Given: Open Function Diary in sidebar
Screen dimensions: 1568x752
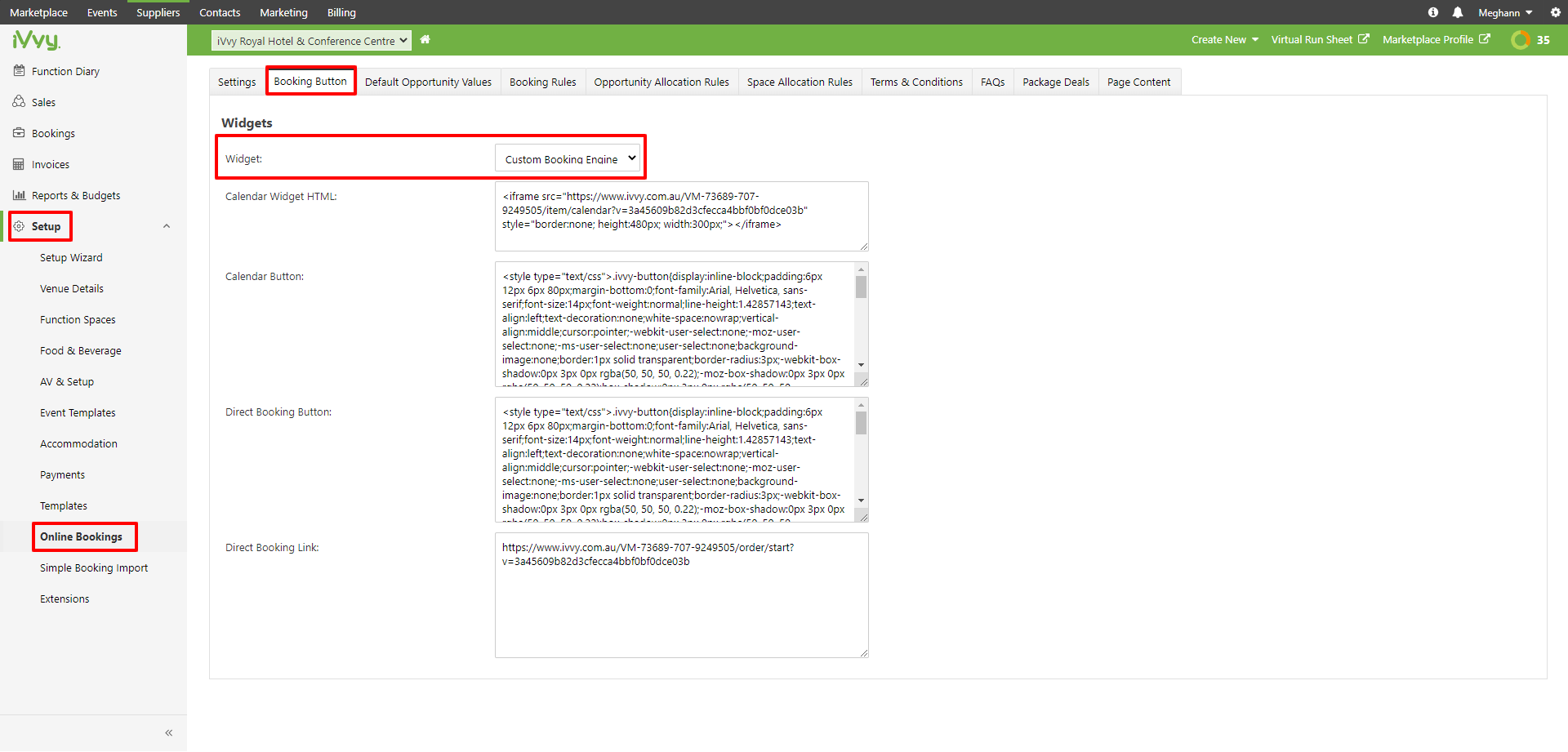Looking at the screenshot, I should (x=65, y=71).
